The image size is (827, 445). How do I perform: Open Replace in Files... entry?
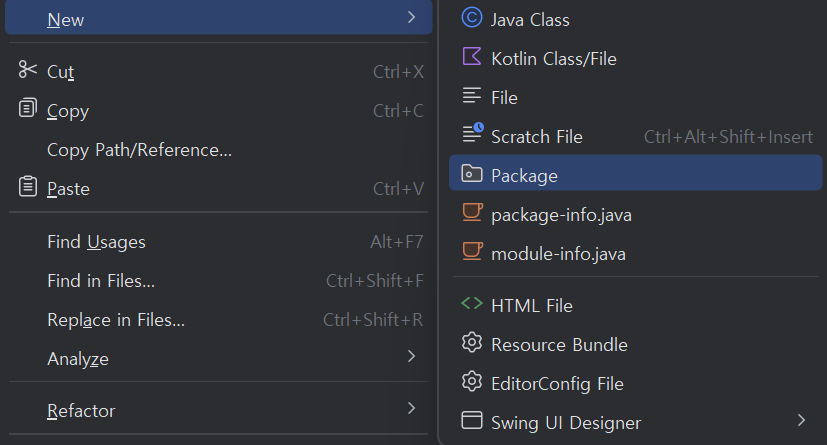click(x=218, y=320)
